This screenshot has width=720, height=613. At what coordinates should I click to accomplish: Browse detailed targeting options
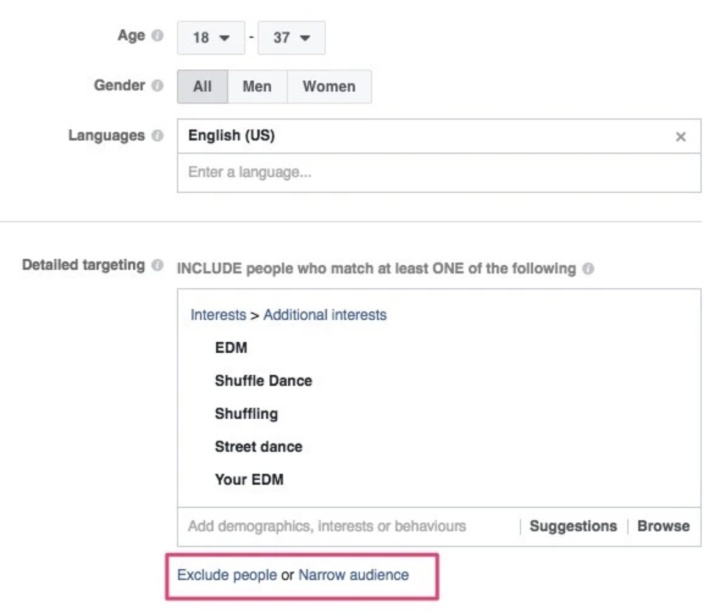663,526
